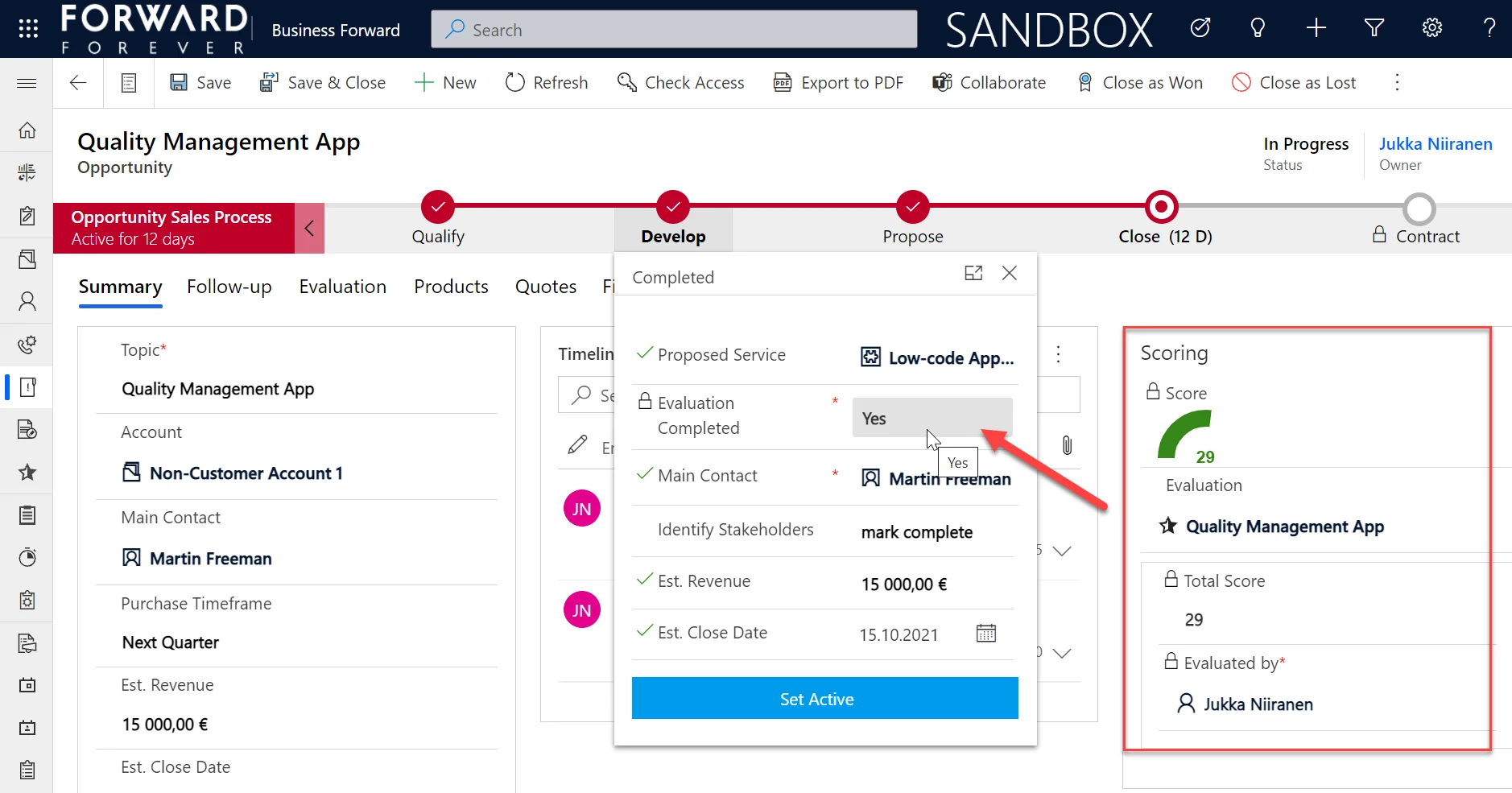Image resolution: width=1512 pixels, height=793 pixels.
Task: Open the Quotes tab
Action: coord(545,287)
